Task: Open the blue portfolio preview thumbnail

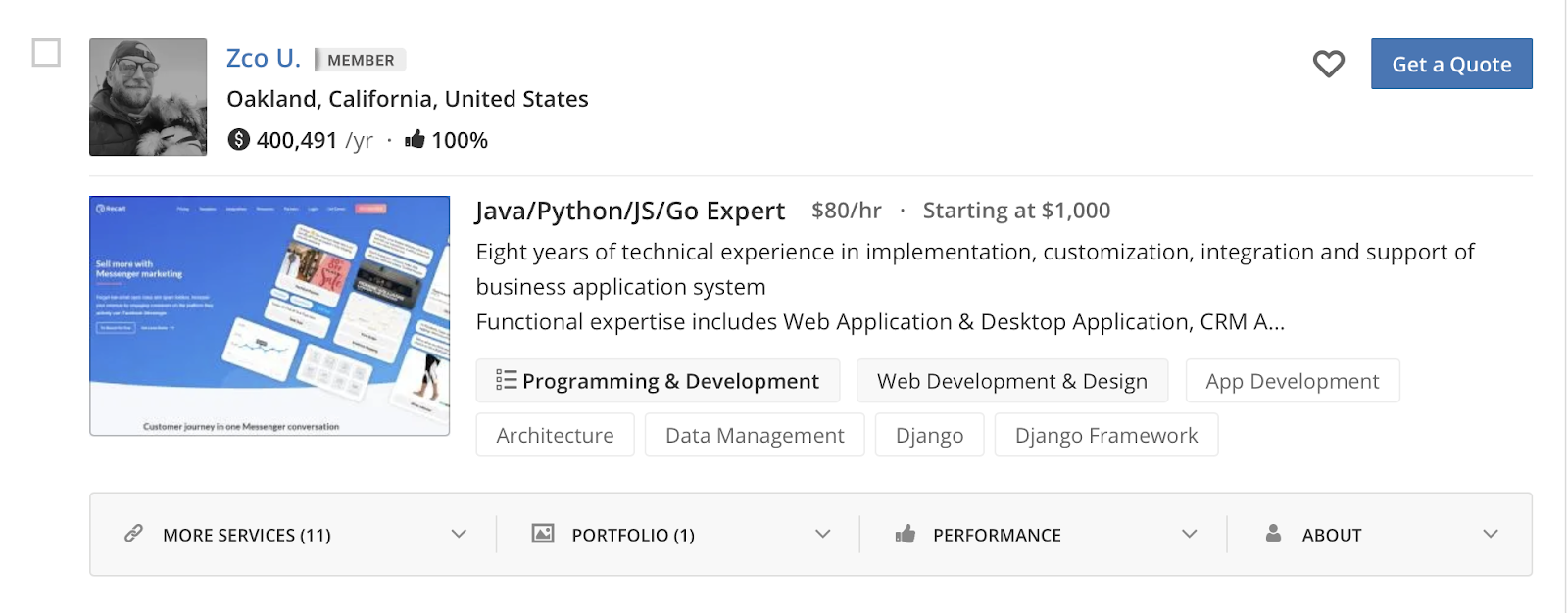Action: pos(269,315)
